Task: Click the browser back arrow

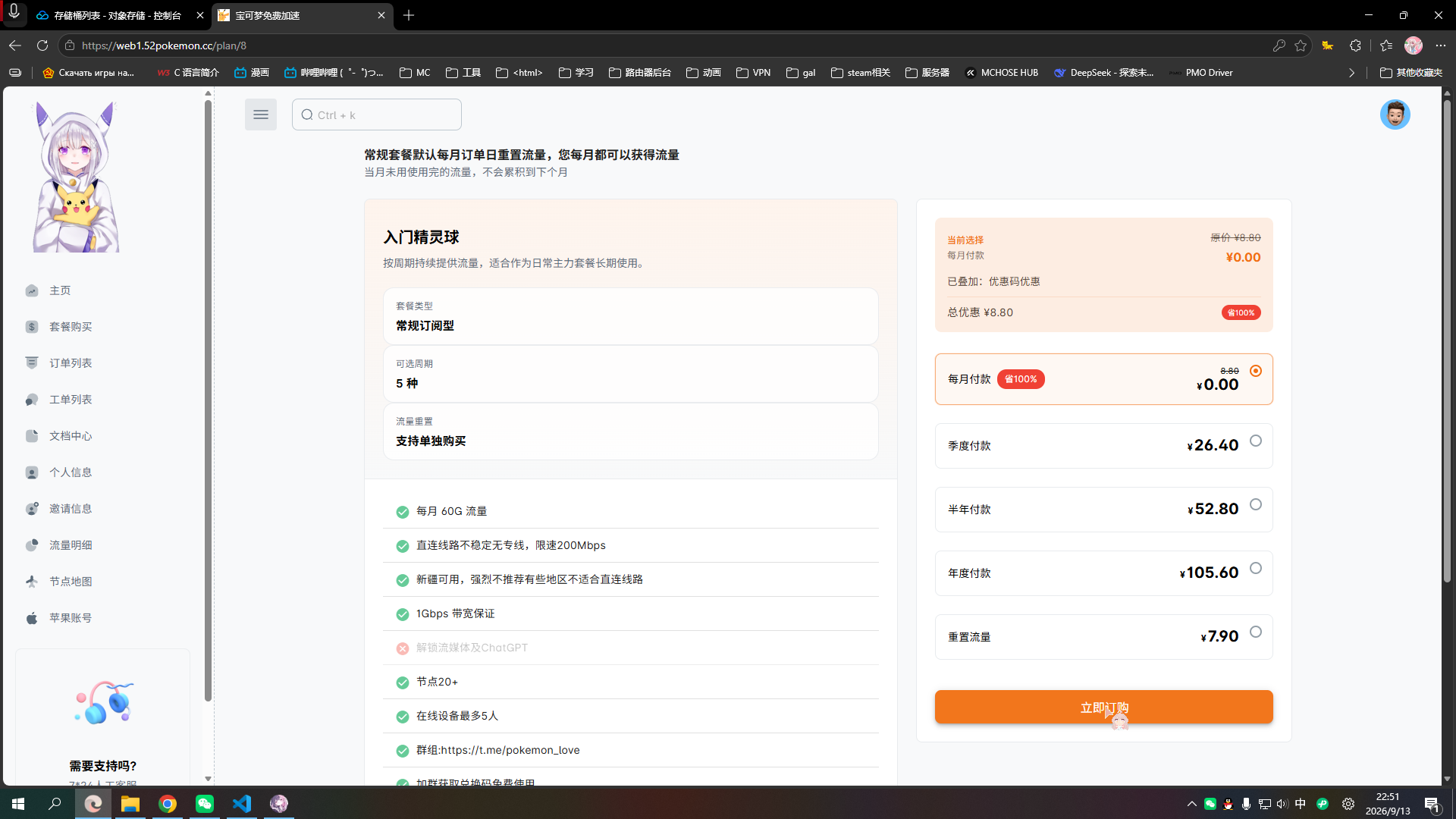Action: click(15, 45)
